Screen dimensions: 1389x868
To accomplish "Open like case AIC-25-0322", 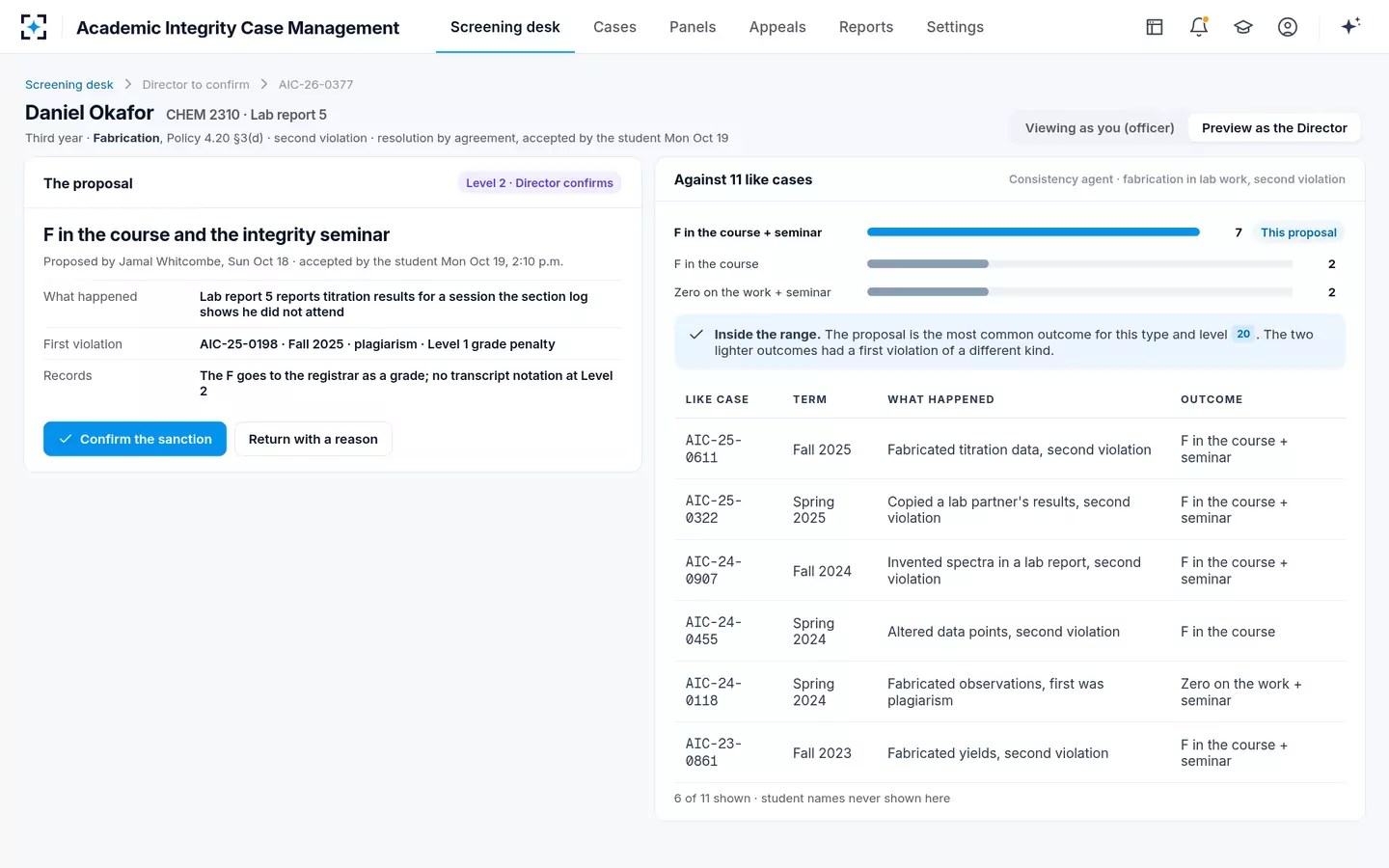I will 714,509.
